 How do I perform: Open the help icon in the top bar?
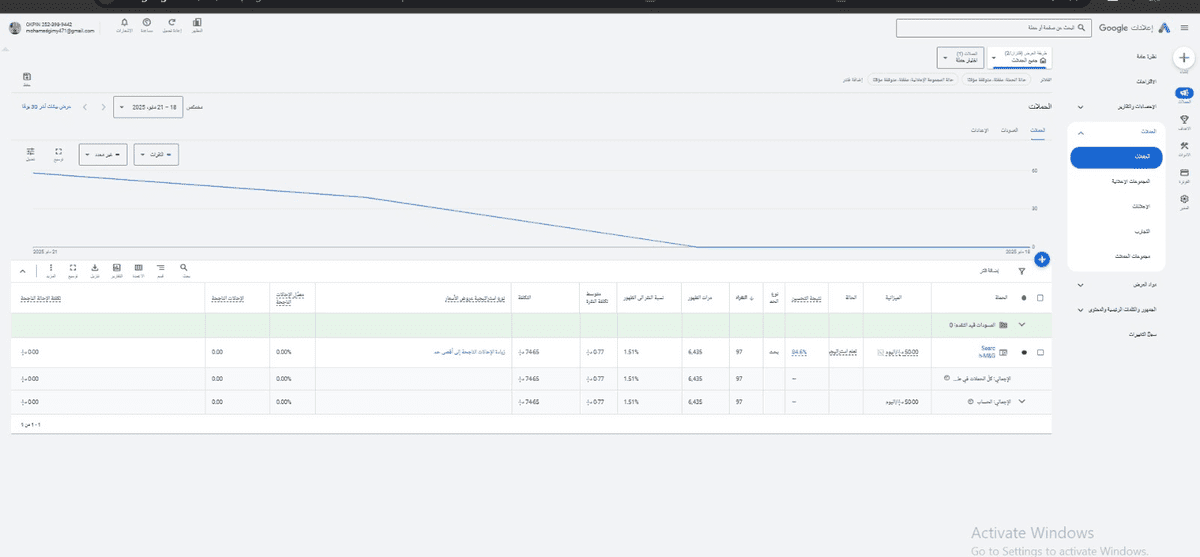pyautogui.click(x=147, y=23)
